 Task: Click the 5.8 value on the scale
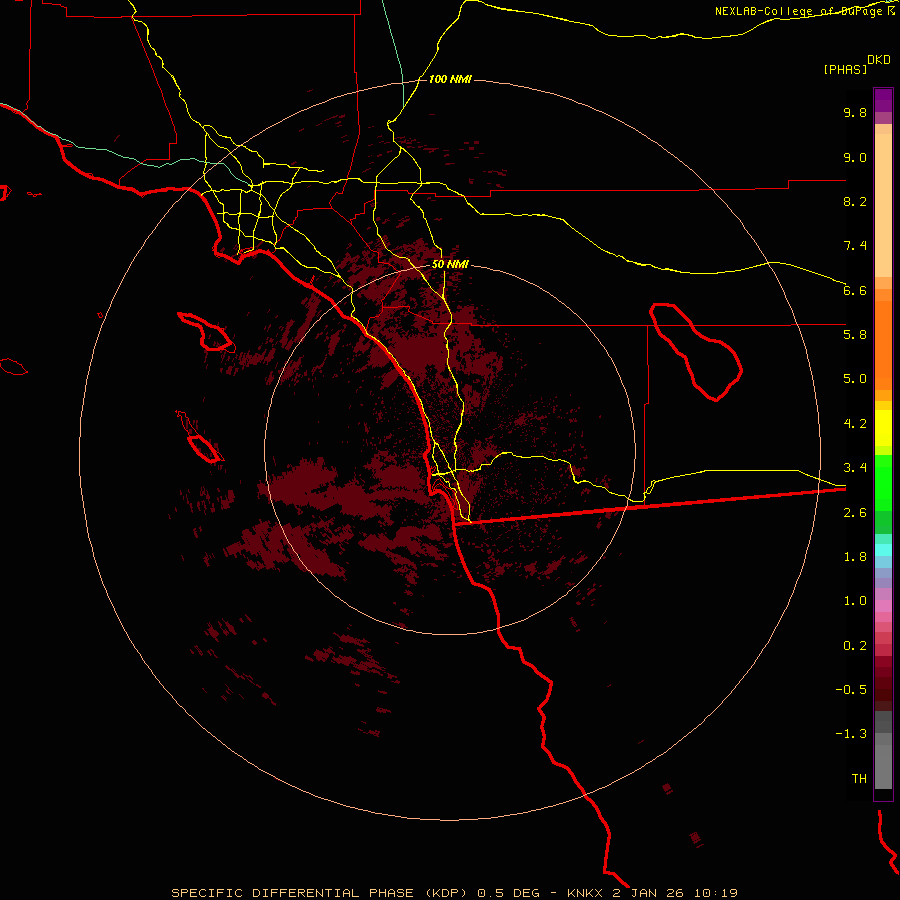(855, 335)
